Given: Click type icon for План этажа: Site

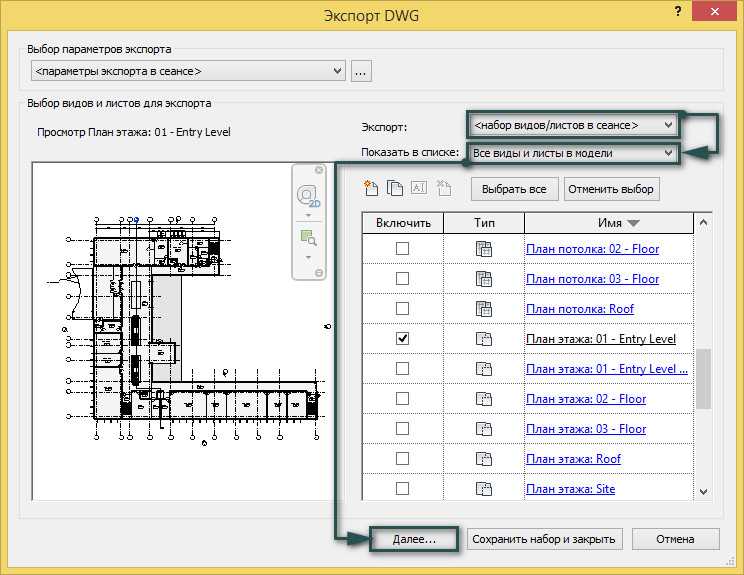Looking at the screenshot, I should pyautogui.click(x=484, y=489).
